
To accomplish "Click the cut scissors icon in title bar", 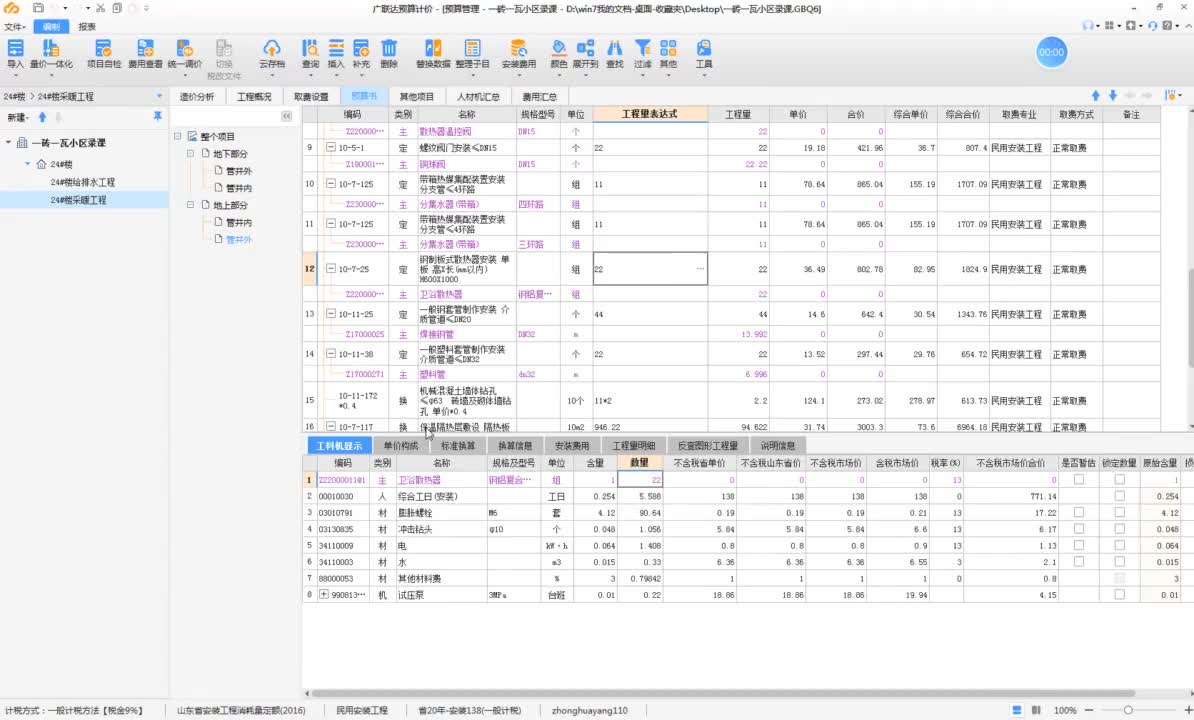I will coord(100,8).
